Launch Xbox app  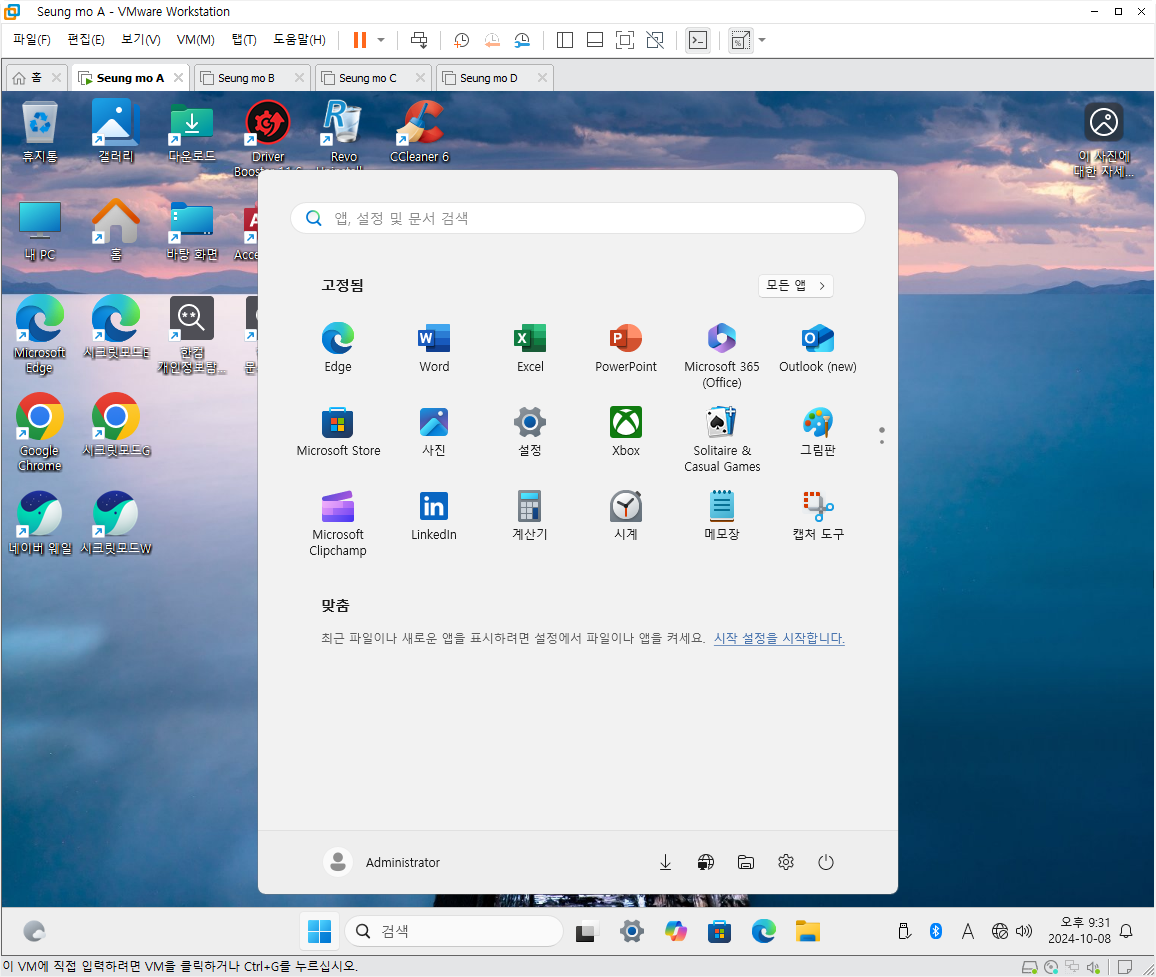click(625, 431)
